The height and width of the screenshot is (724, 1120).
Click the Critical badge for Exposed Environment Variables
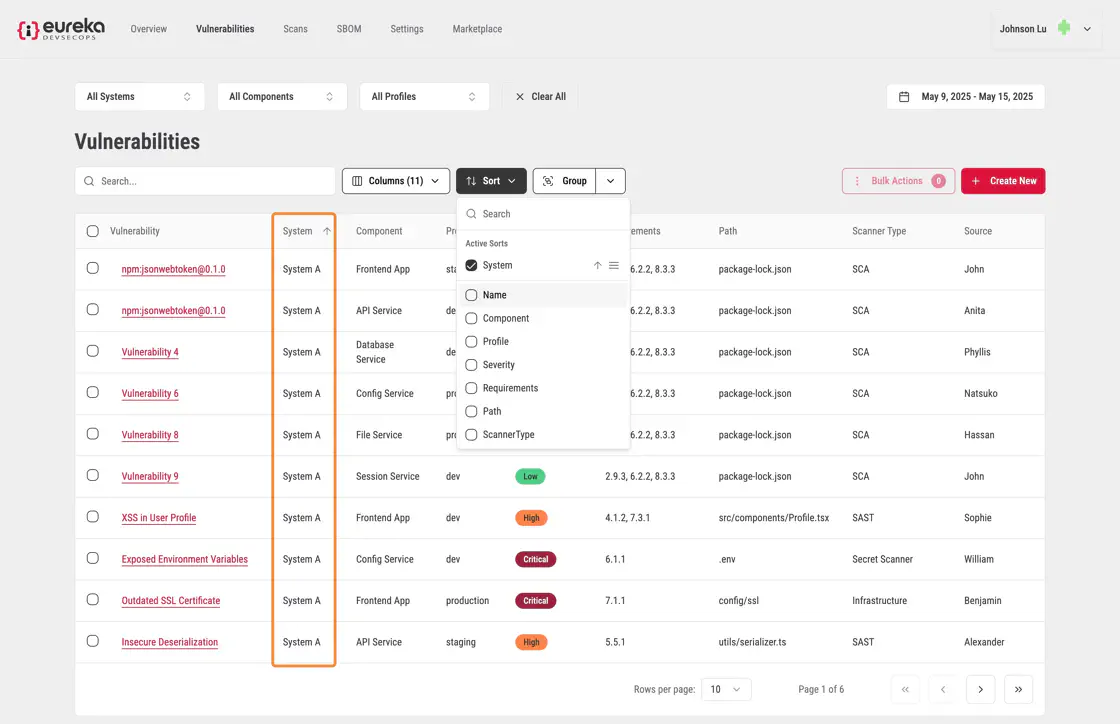pyautogui.click(x=535, y=559)
